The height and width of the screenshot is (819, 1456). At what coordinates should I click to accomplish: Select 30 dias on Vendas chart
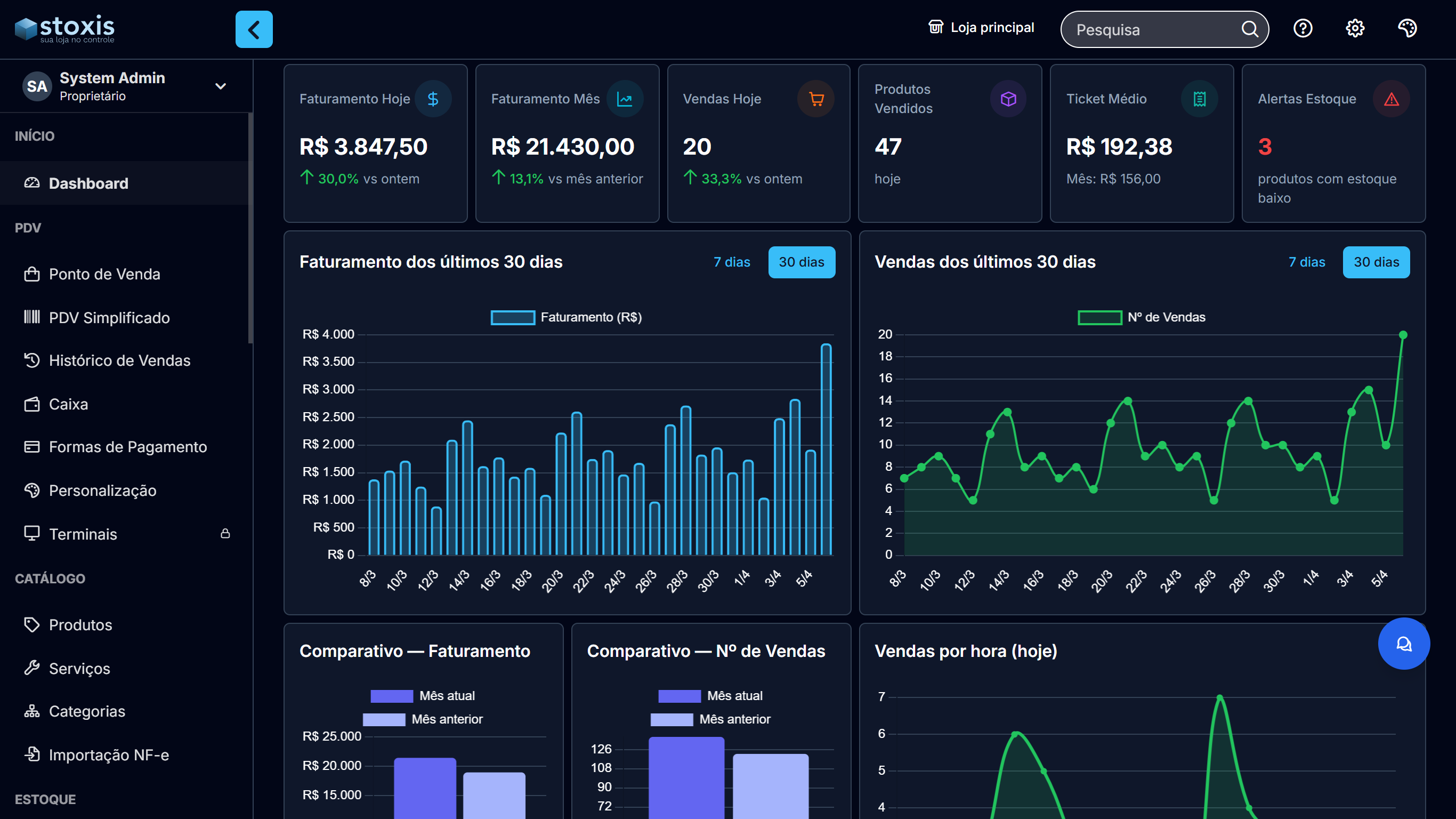pos(1376,262)
